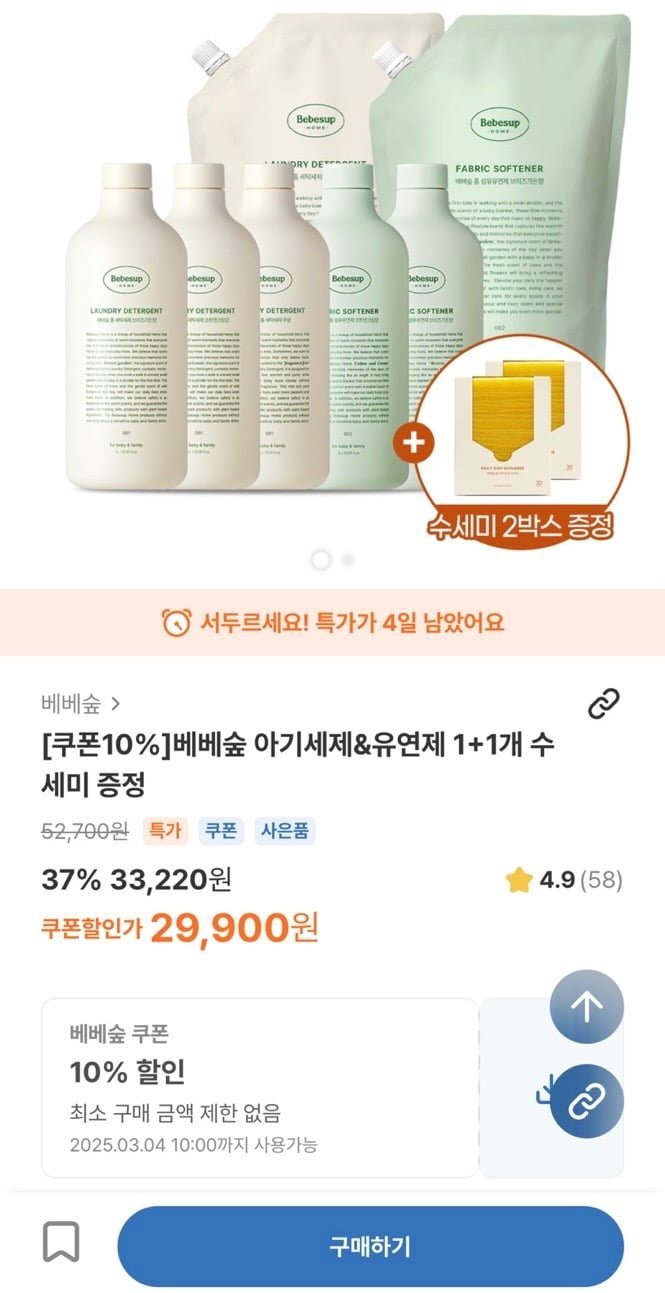Tap the orange plus icon on product image
665x1293 pixels.
point(411,442)
